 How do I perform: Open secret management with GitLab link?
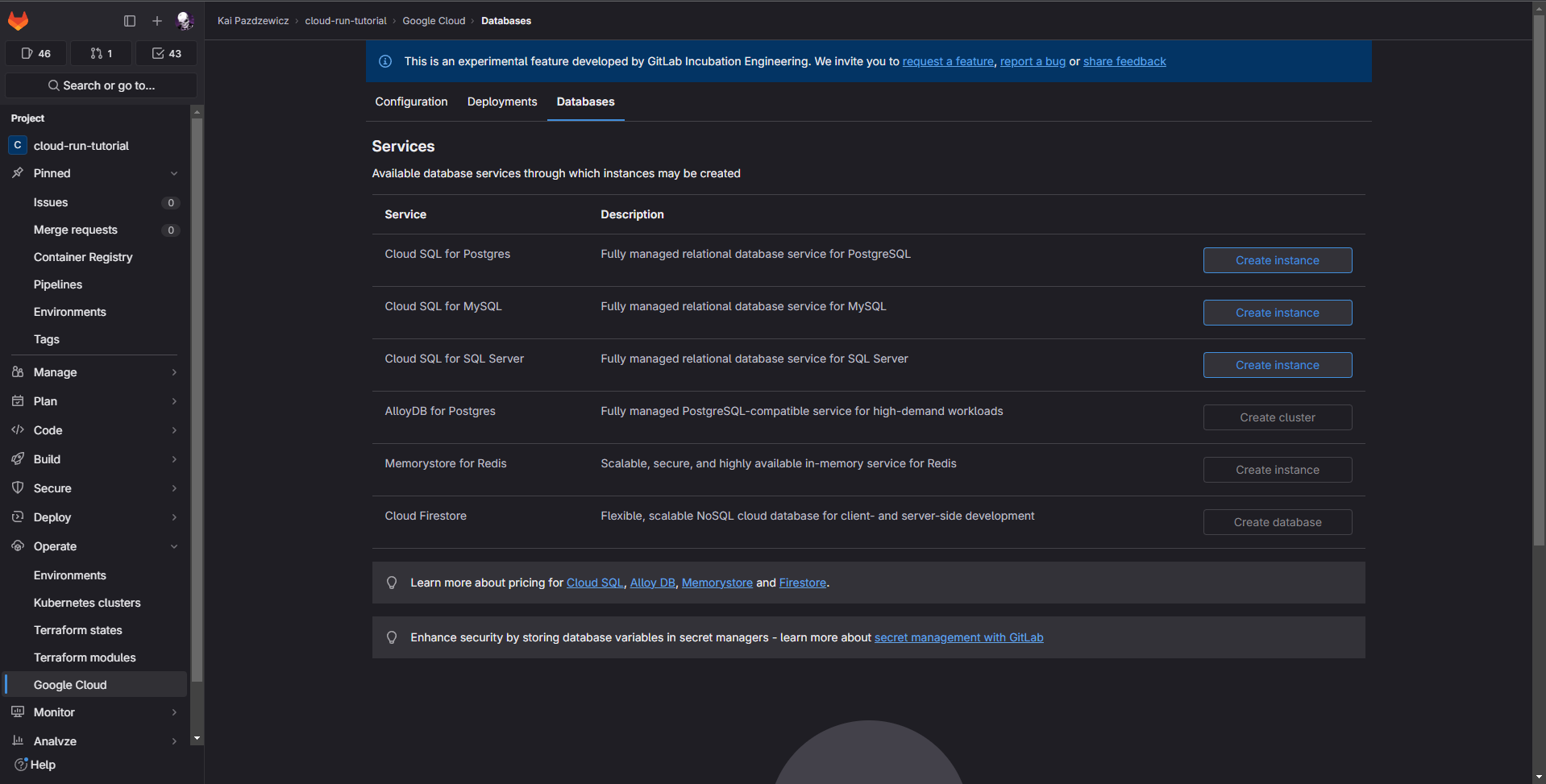point(958,637)
